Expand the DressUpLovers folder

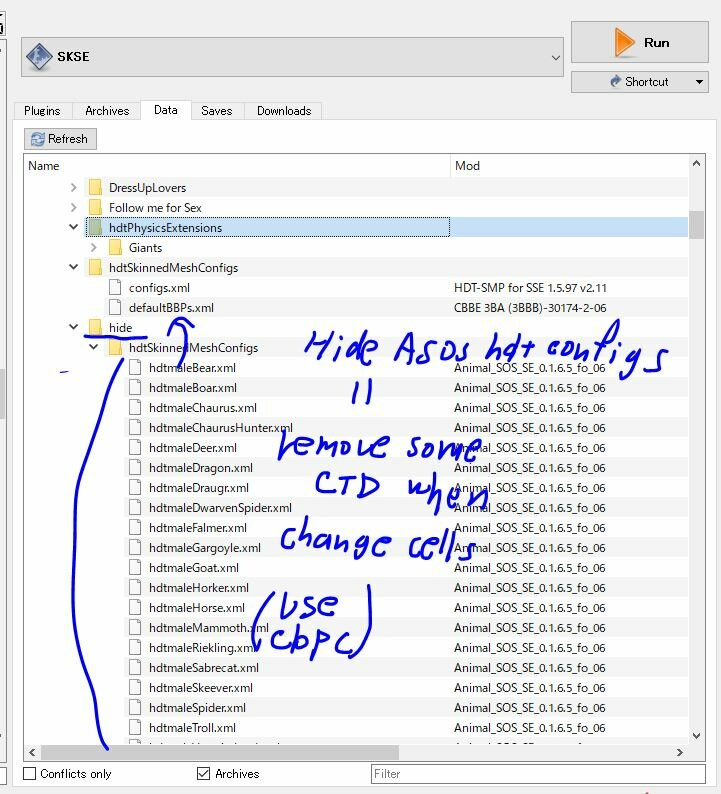click(x=74, y=187)
